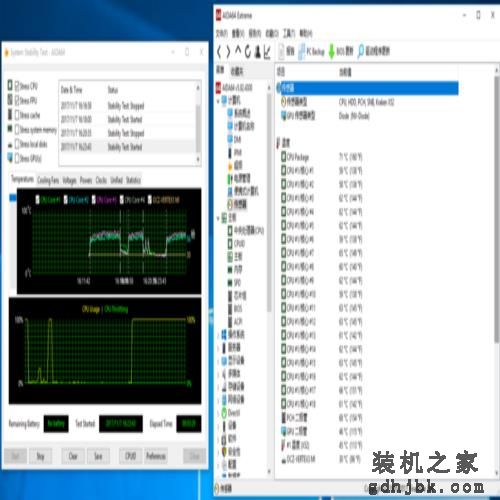This screenshot has height=500, width=500.
Task: Click the sensor list vertical scrollbar
Action: point(496,208)
